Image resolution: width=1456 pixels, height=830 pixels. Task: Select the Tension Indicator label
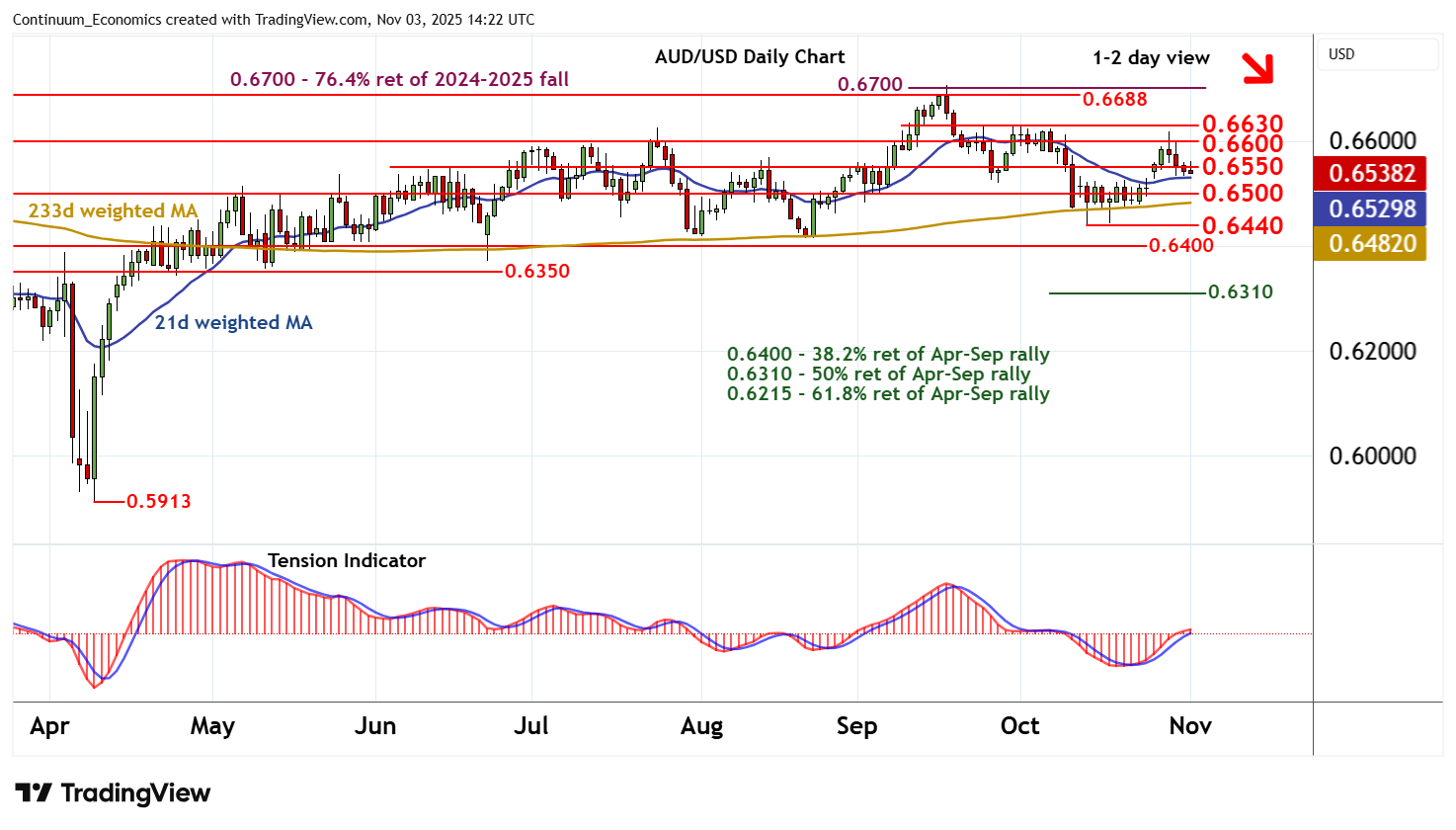tap(346, 560)
